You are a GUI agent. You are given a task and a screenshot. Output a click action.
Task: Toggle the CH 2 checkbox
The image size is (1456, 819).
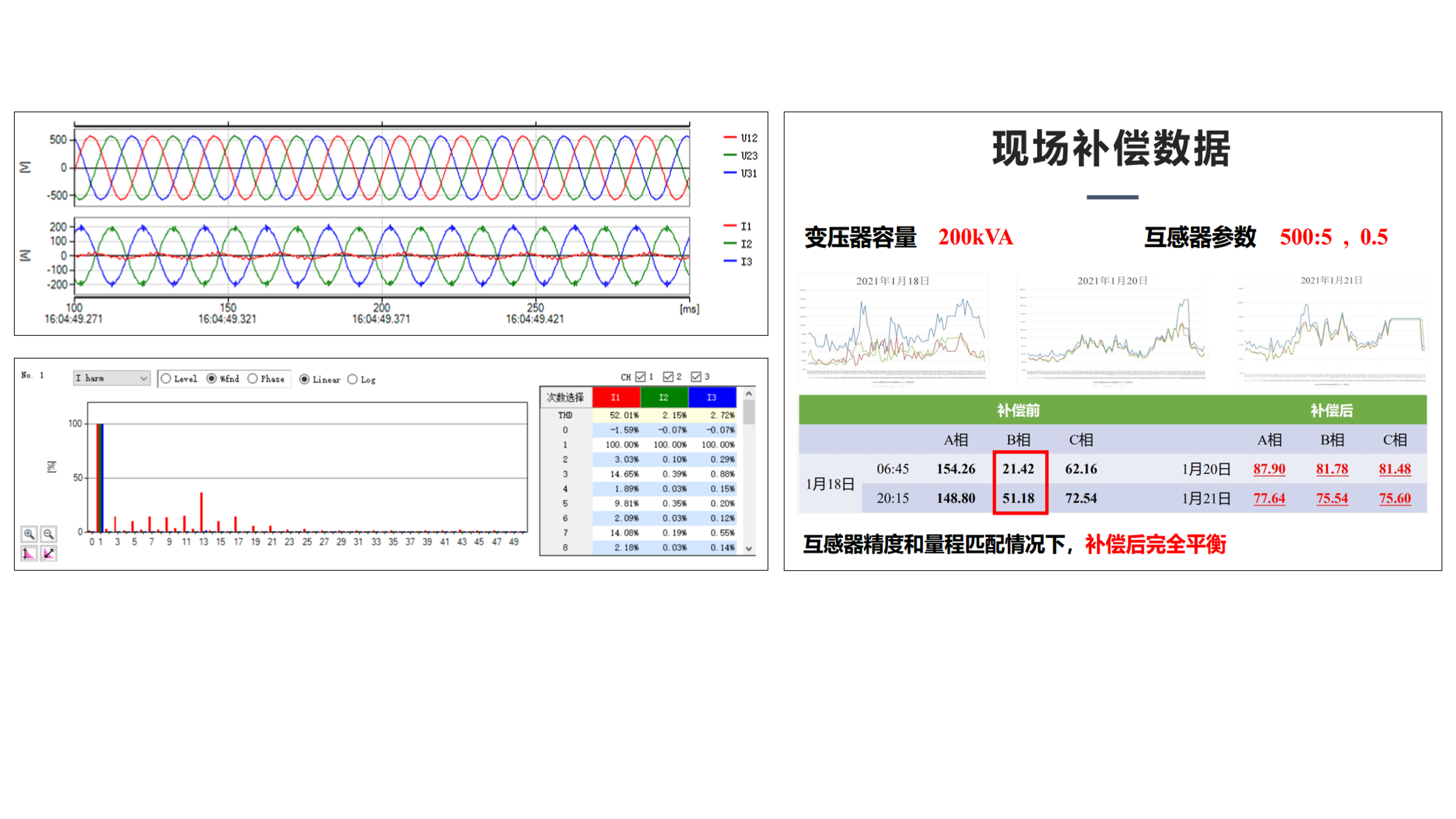click(668, 377)
